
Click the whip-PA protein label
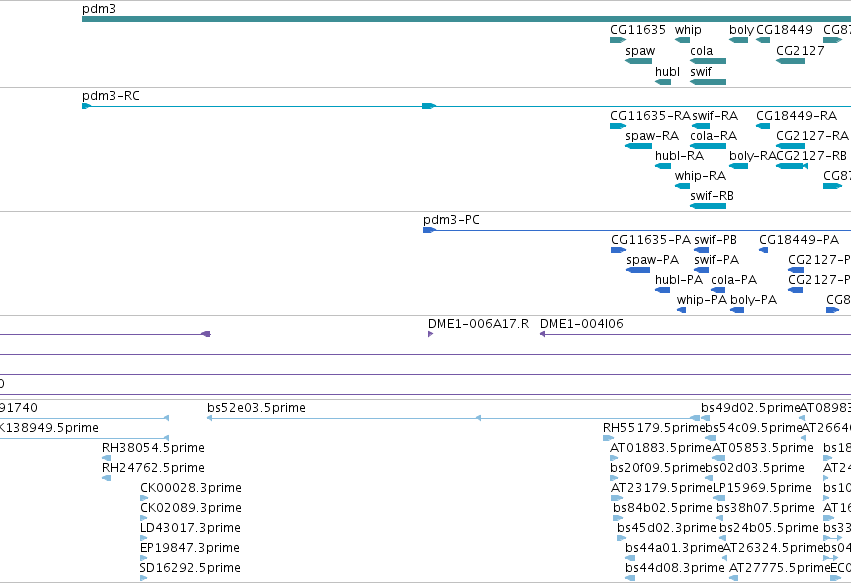[702, 300]
